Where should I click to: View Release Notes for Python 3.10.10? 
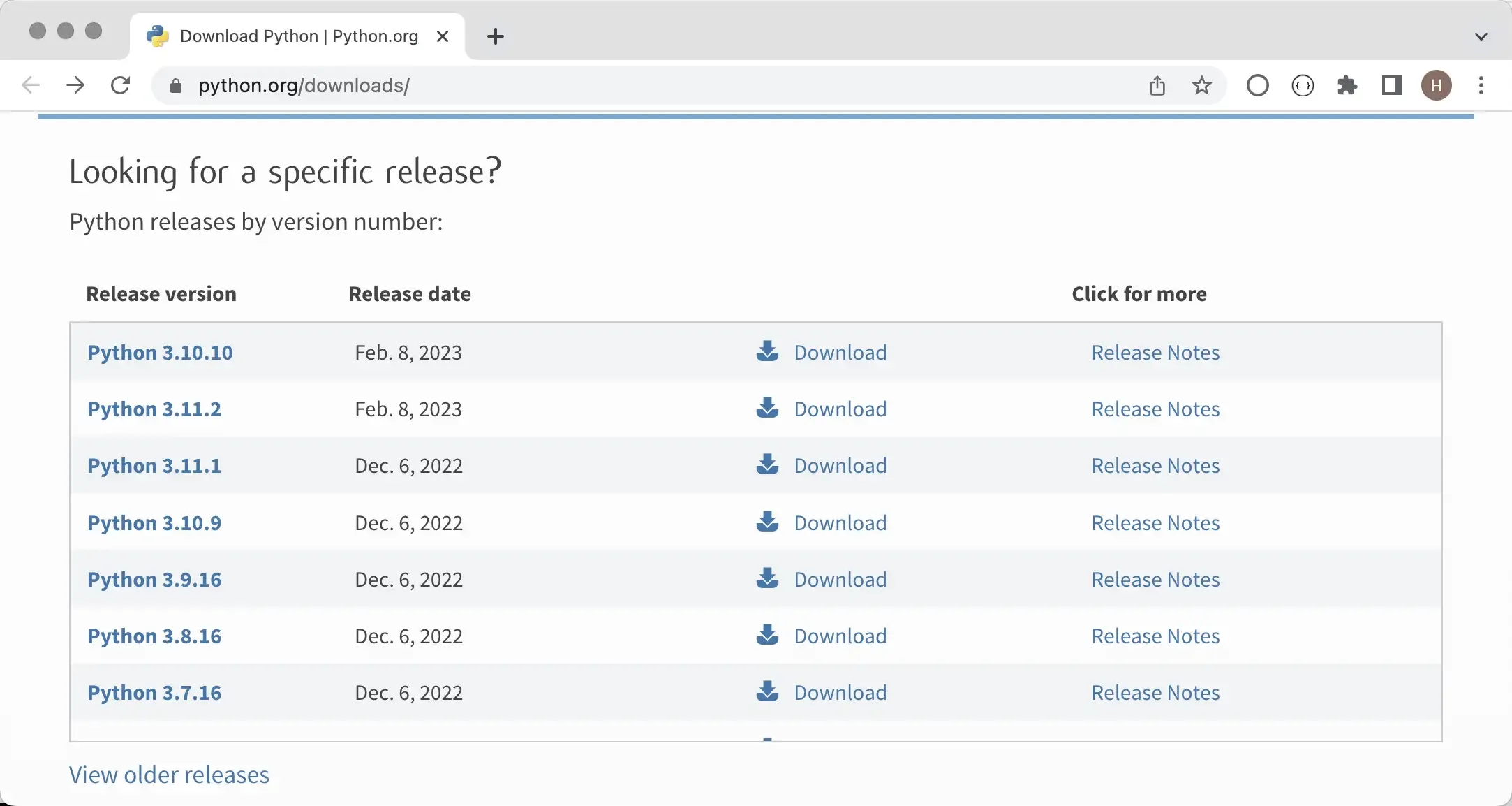(x=1155, y=353)
